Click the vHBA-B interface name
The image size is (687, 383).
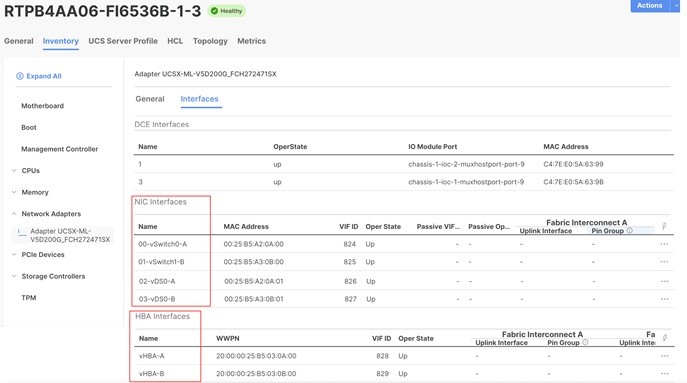pos(152,374)
